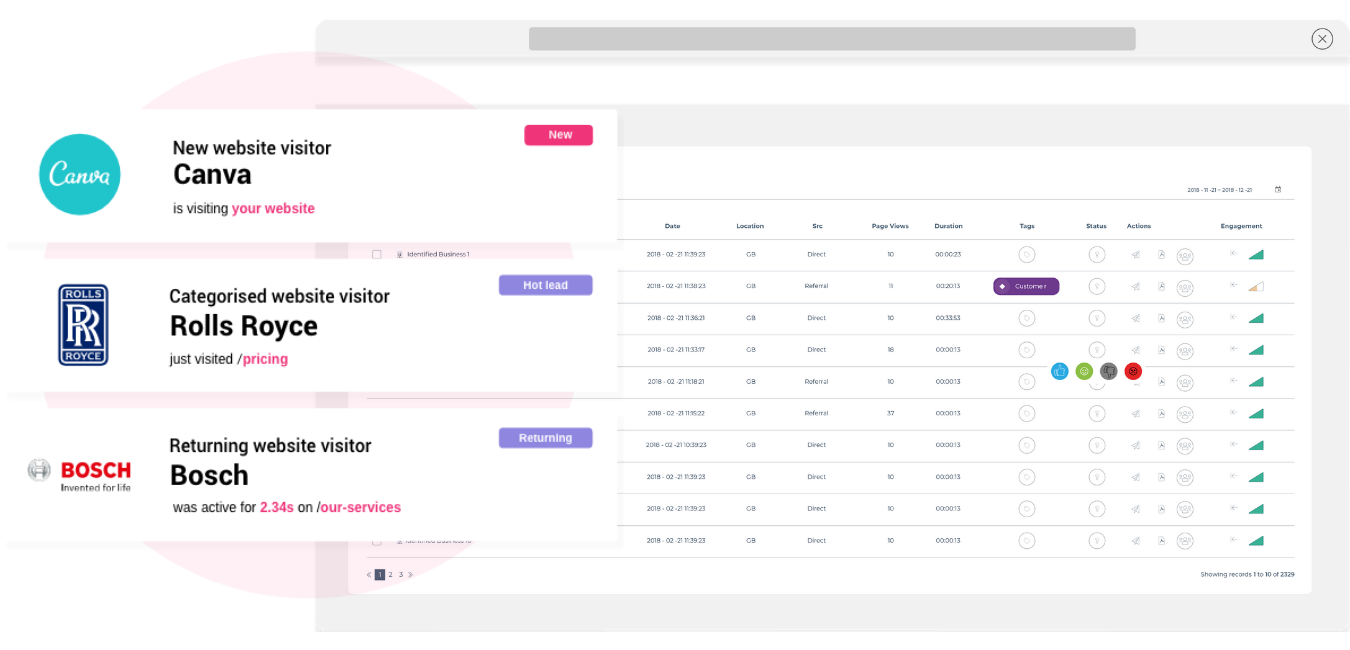Image resolution: width=1350 pixels, height=650 pixels.
Task: Click the tag icon in the 10:39:23 row
Action: 1027,445
